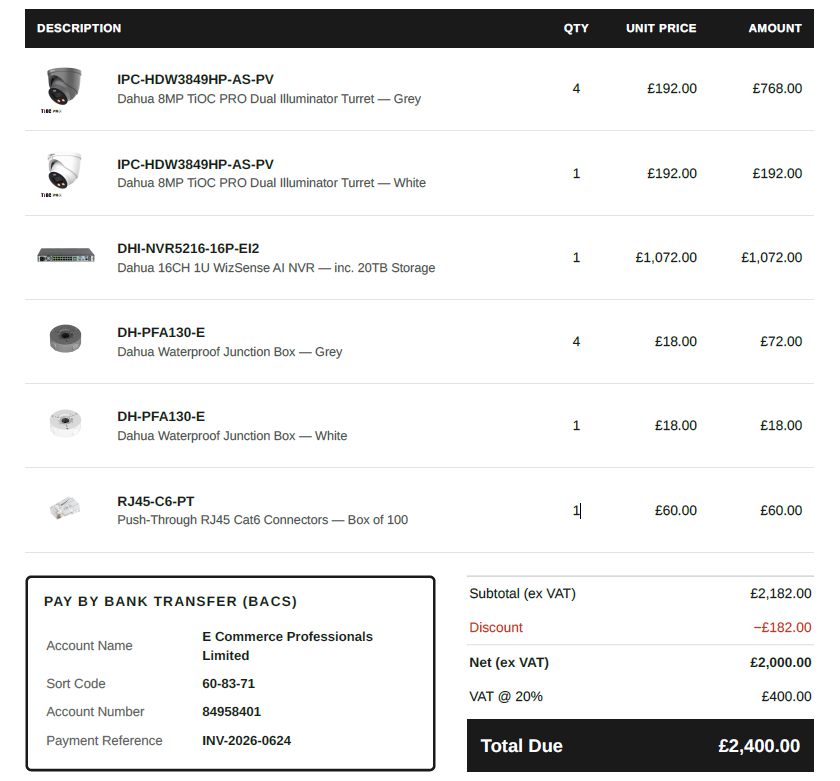
Task: Click the UNIT PRICE column header
Action: (x=661, y=28)
